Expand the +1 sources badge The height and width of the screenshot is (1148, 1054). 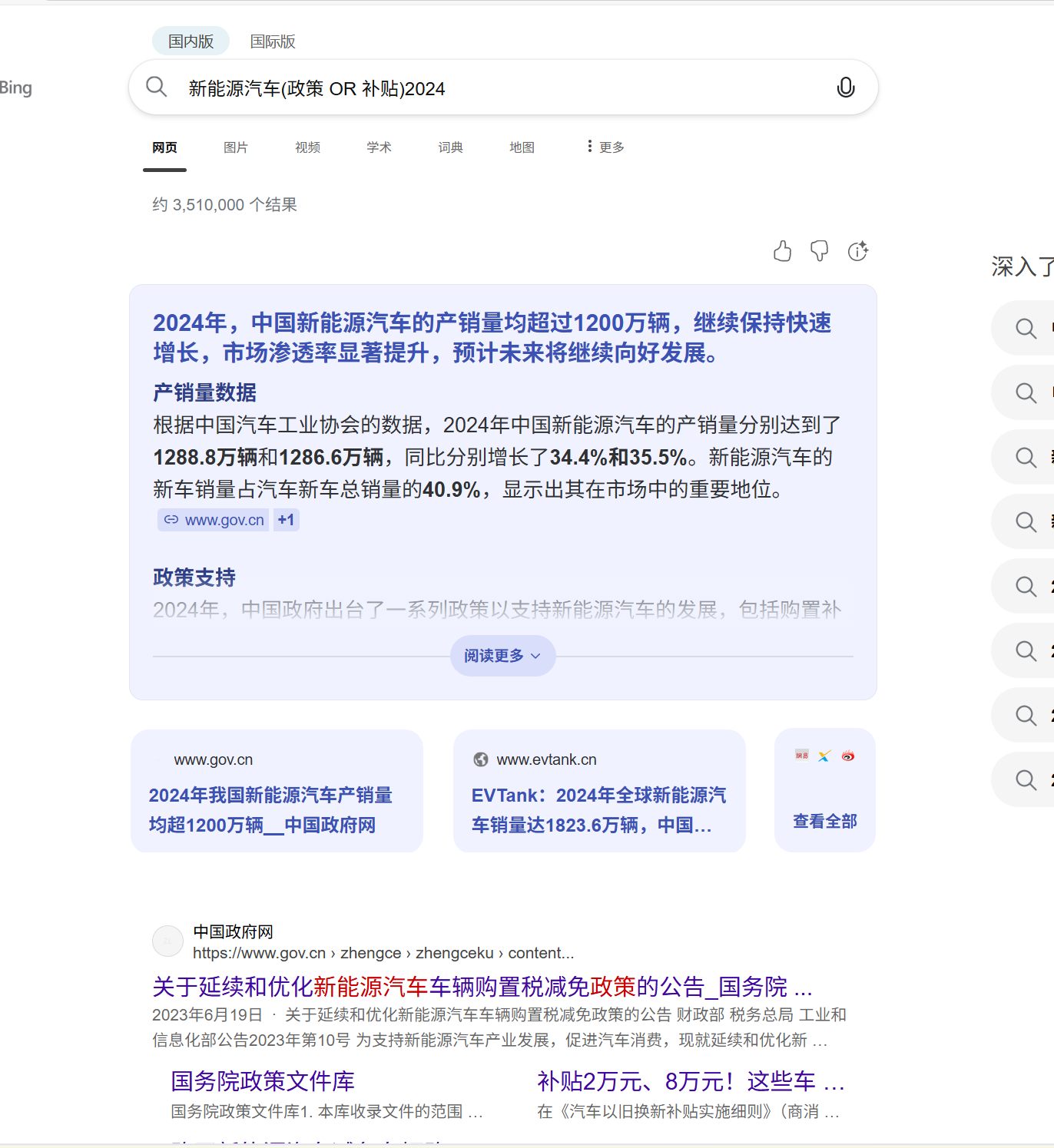pos(286,520)
